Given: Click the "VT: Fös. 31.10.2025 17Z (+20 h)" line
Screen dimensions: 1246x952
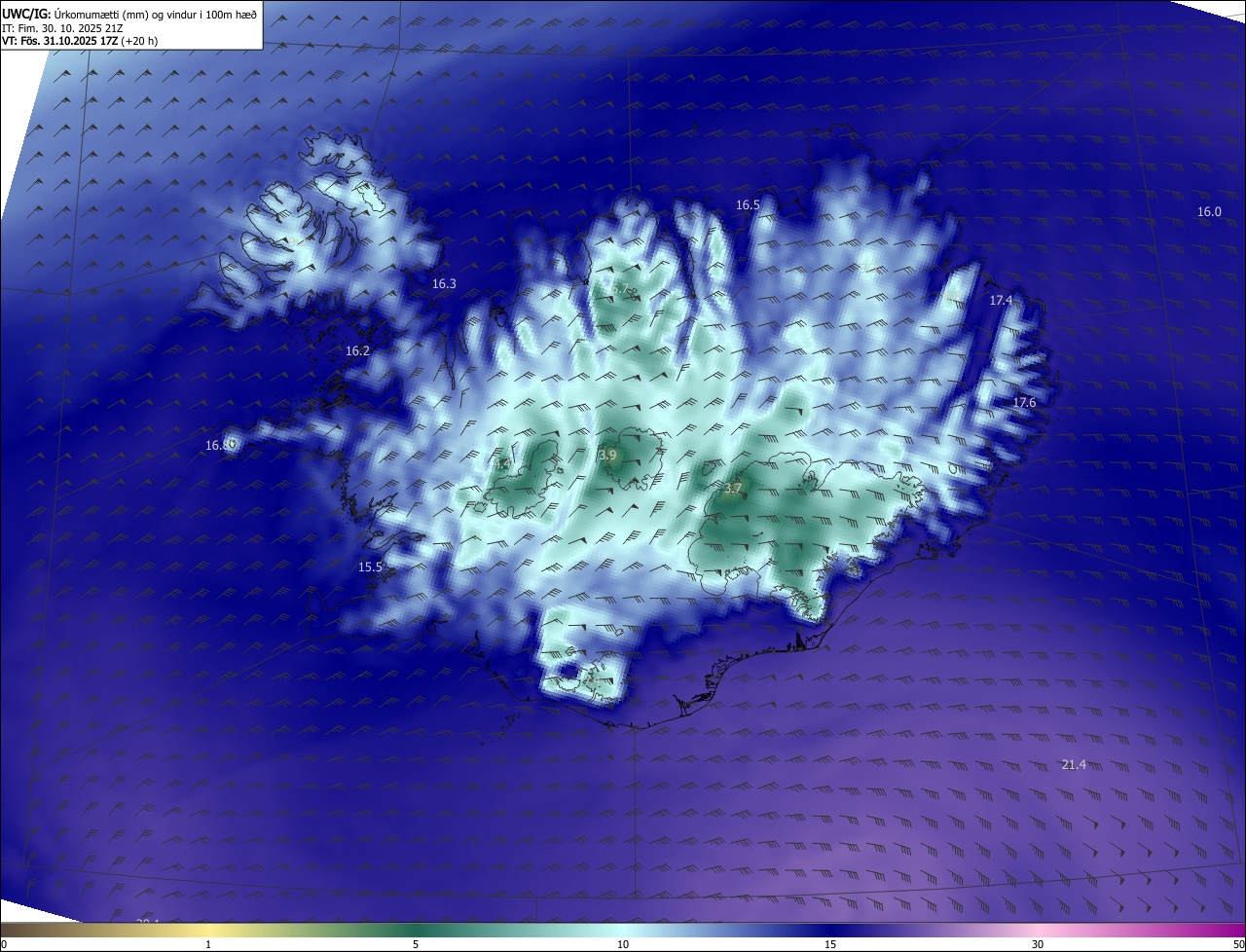Looking at the screenshot, I should point(80,41).
